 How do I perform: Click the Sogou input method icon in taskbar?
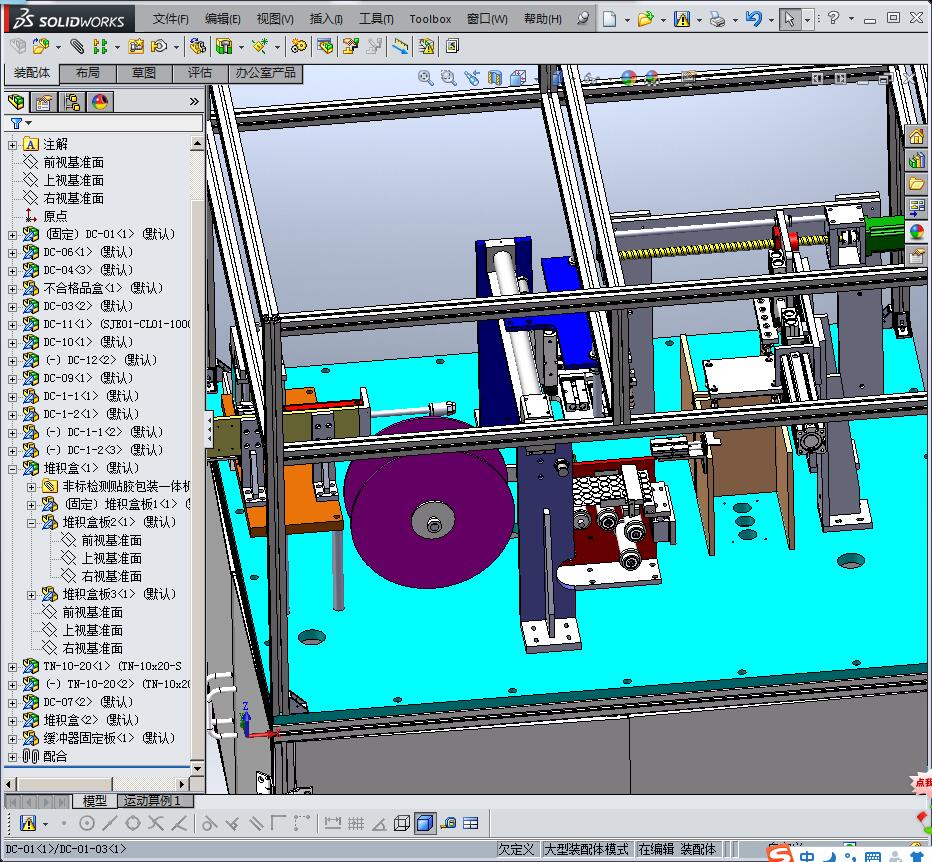pyautogui.click(x=780, y=854)
